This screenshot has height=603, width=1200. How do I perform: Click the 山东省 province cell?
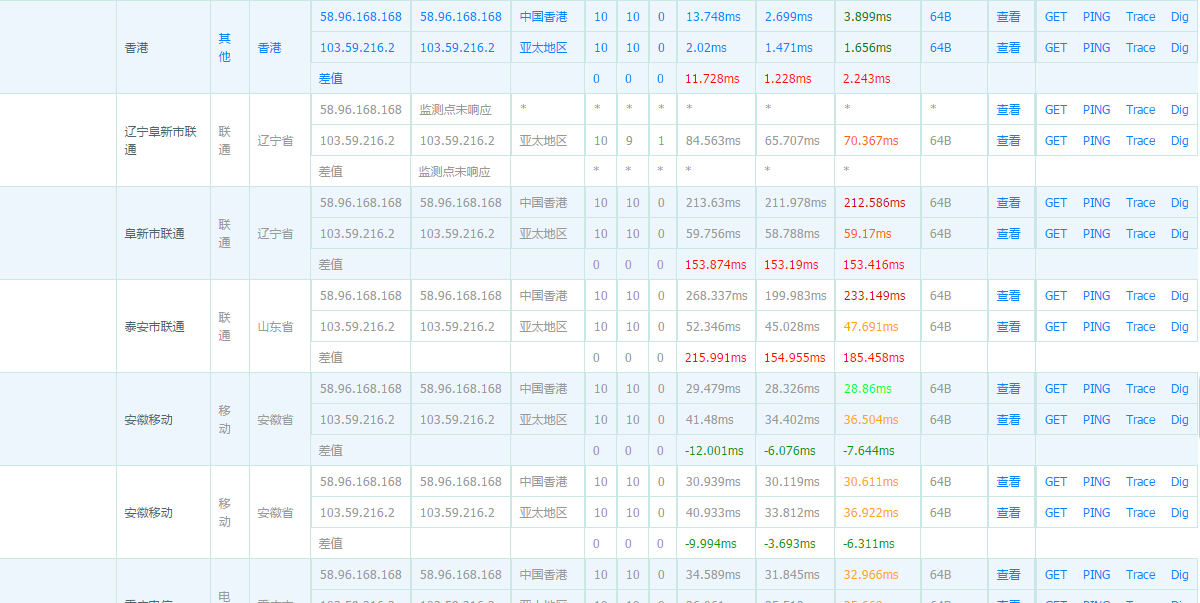point(276,327)
